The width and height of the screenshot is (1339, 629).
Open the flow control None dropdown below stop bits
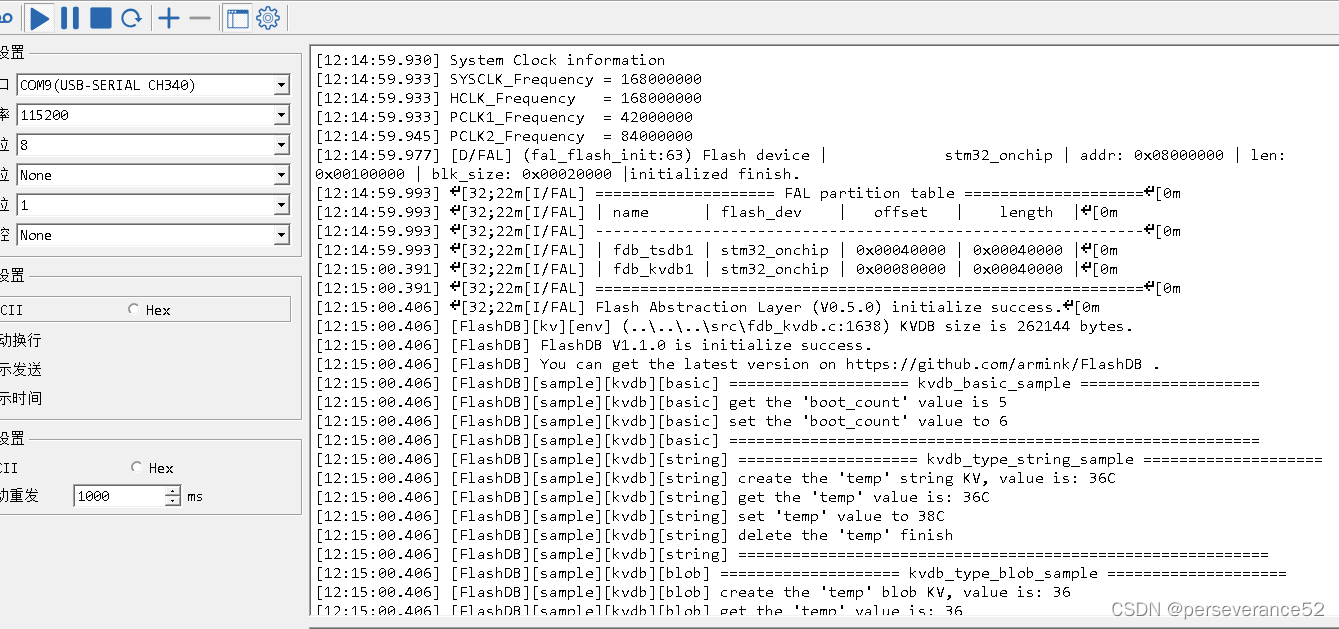pos(154,235)
